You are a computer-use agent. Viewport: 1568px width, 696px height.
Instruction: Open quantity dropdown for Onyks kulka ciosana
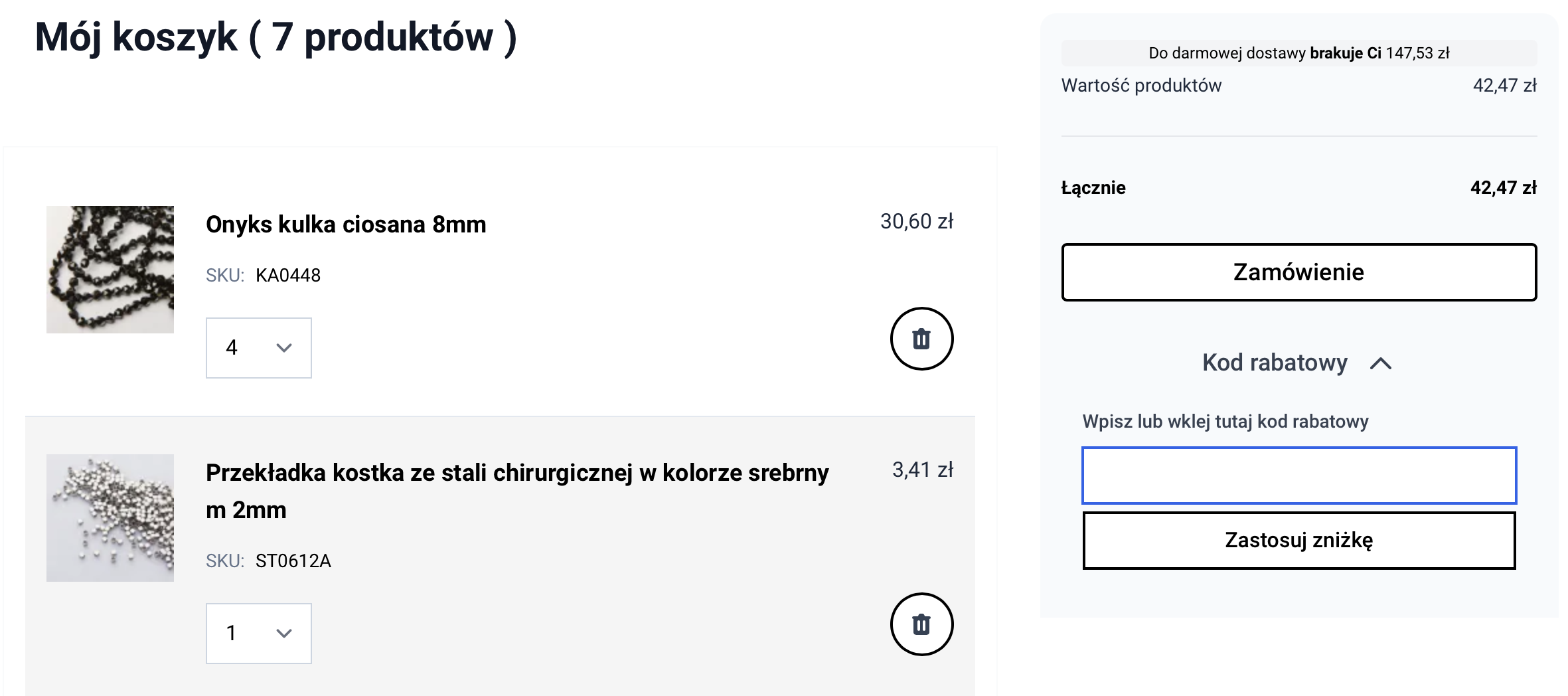258,348
